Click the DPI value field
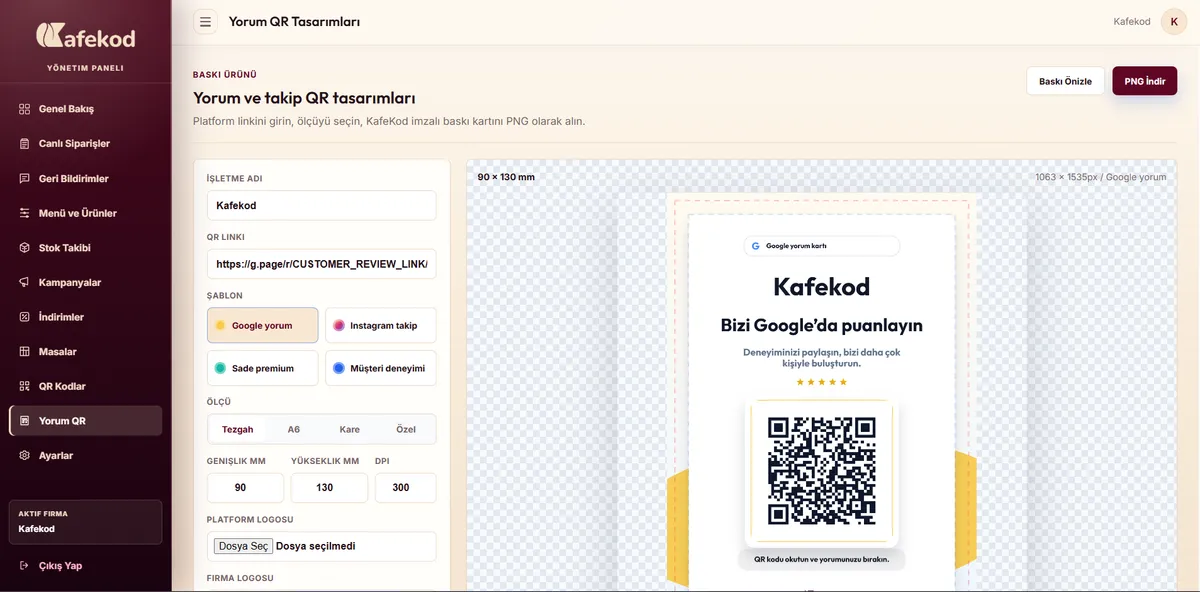Viewport: 1200px width, 592px height. (406, 488)
